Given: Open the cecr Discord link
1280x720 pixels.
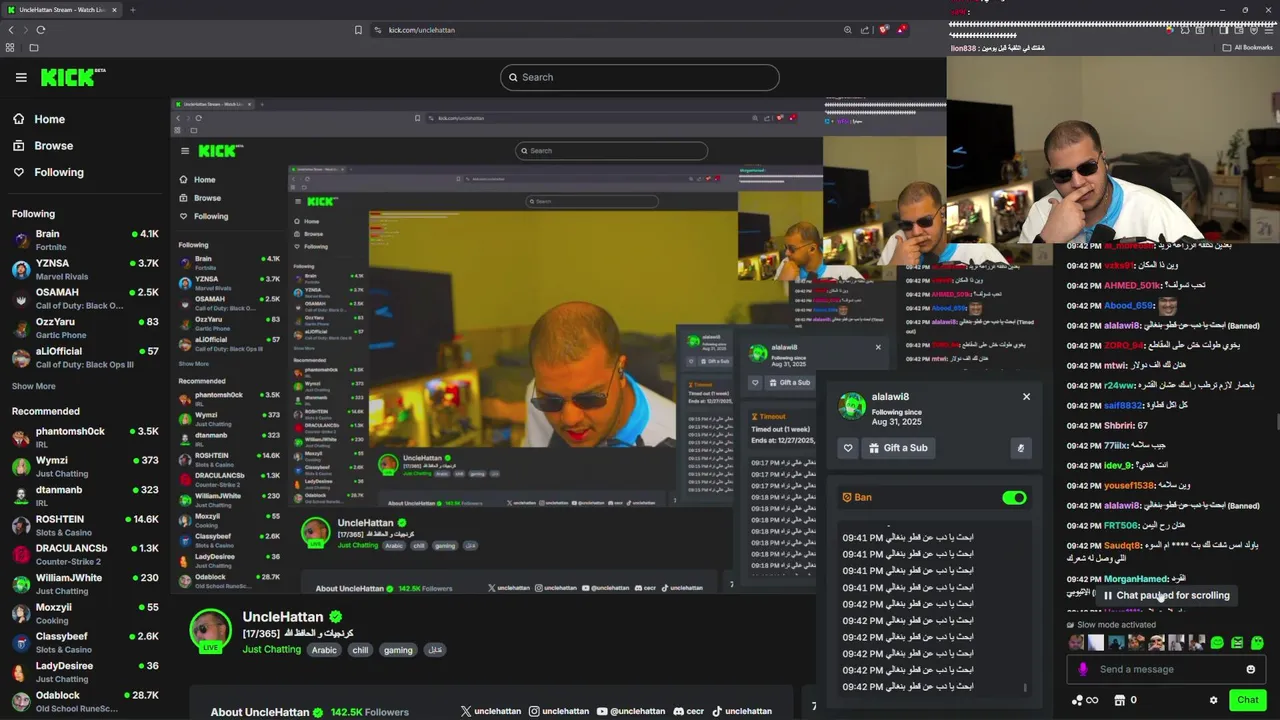Looking at the screenshot, I should pos(689,711).
